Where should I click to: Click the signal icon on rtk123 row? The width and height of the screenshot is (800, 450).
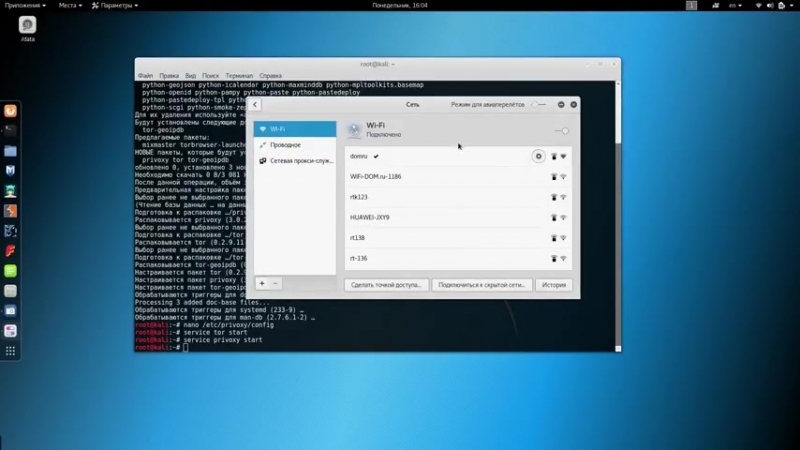click(563, 197)
